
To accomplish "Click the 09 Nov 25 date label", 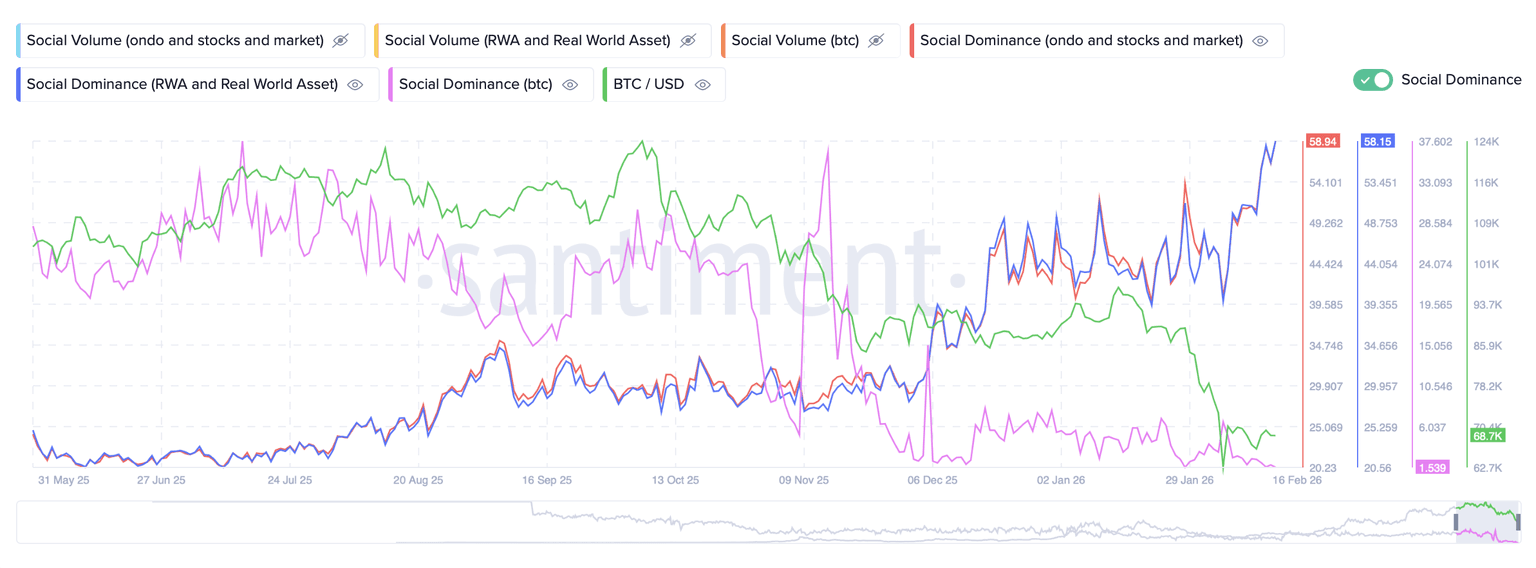I will tap(804, 481).
